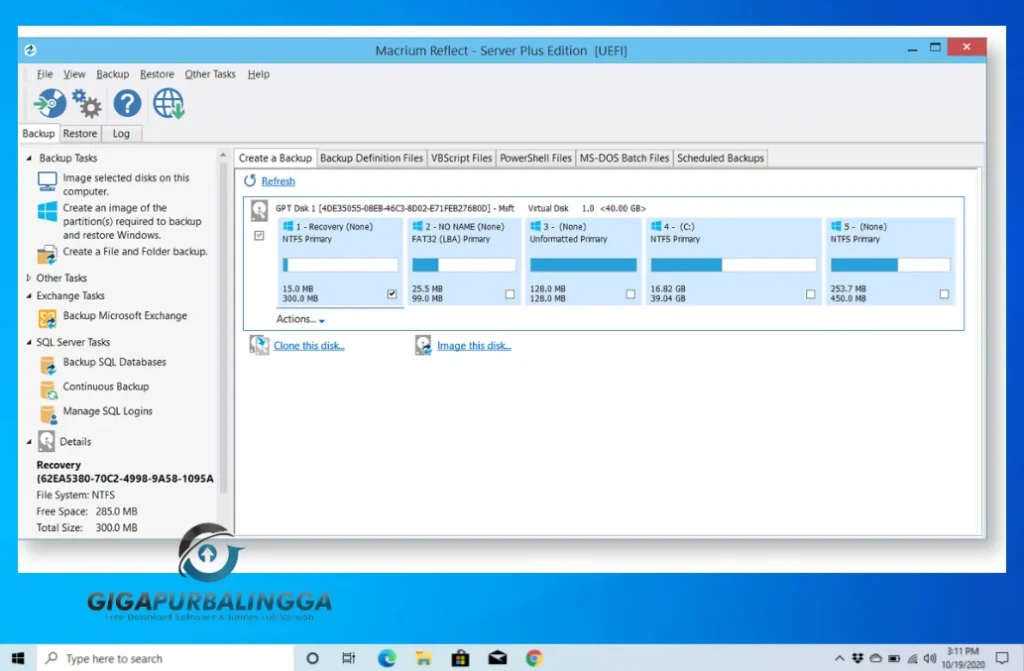Image resolution: width=1024 pixels, height=671 pixels.
Task: Uncheck the Recovery partition checkbox
Action: [393, 294]
